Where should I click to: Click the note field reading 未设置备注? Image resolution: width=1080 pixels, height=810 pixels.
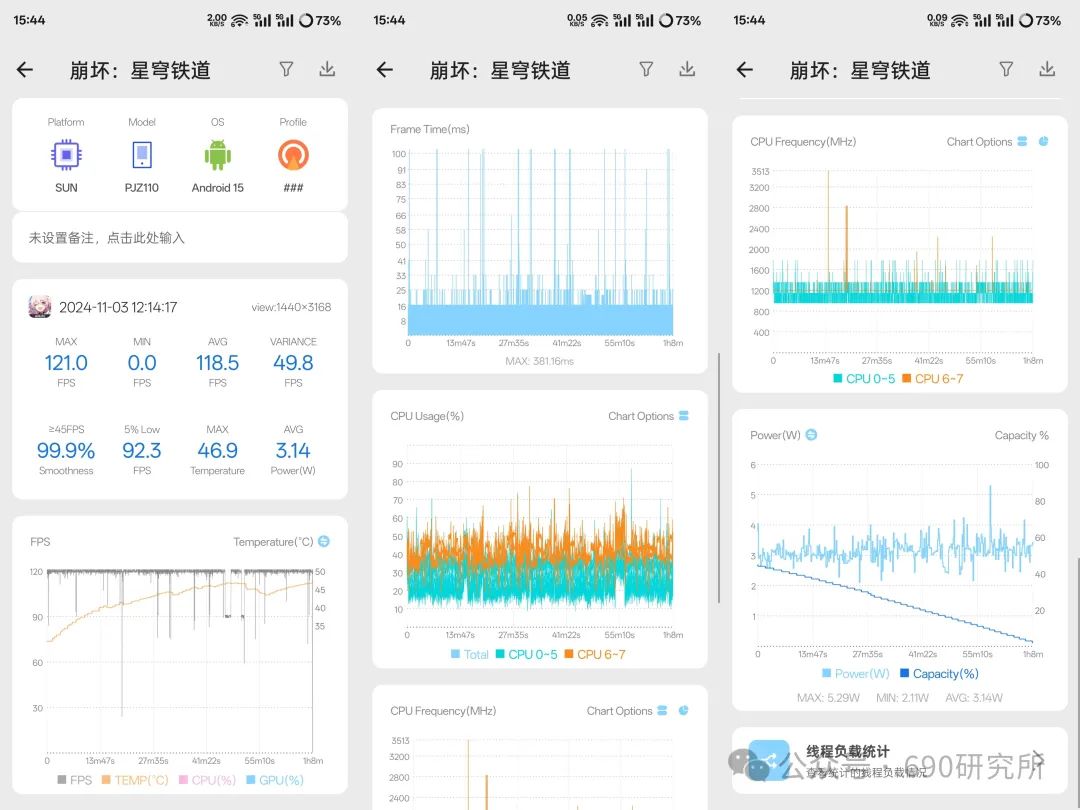tap(180, 238)
